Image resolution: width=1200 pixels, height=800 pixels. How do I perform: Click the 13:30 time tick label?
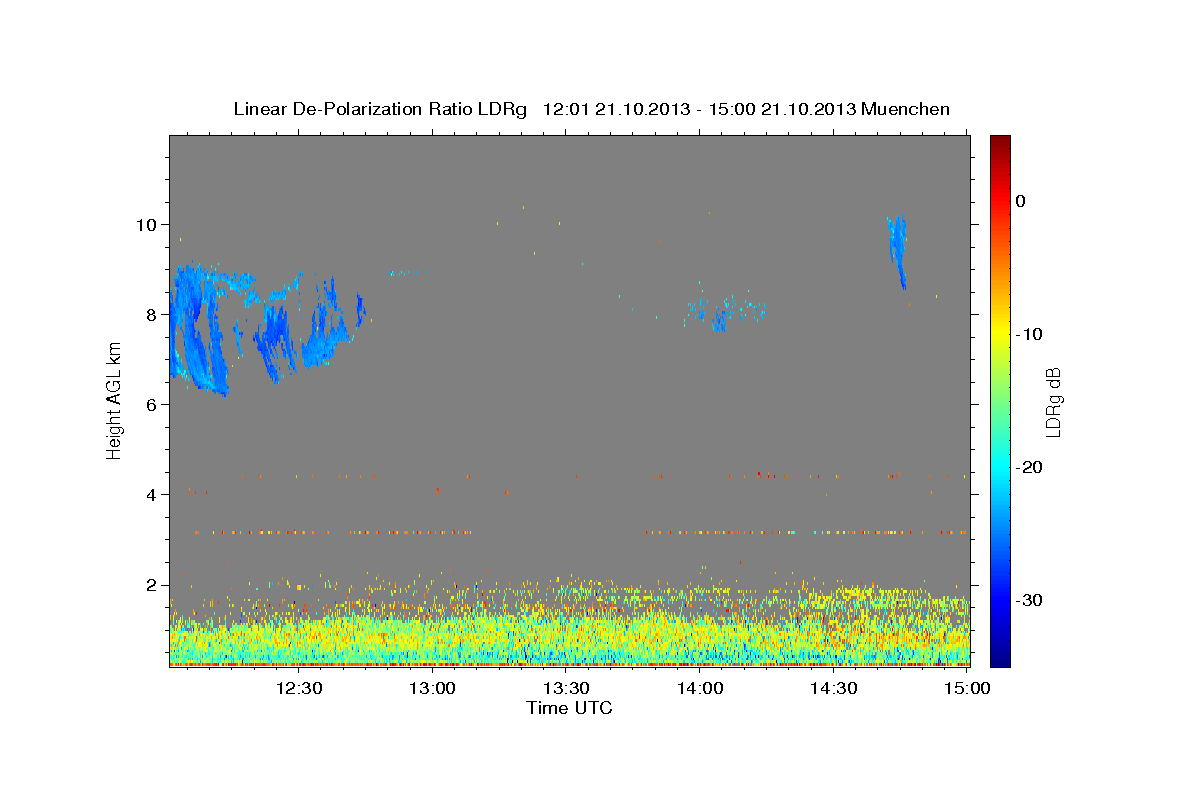566,689
